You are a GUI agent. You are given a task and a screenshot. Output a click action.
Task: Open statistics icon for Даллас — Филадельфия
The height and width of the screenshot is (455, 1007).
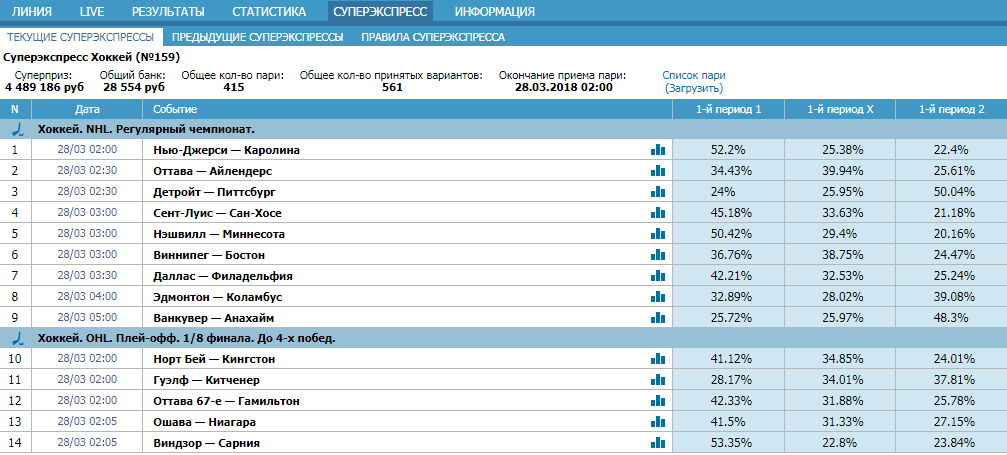click(x=658, y=276)
